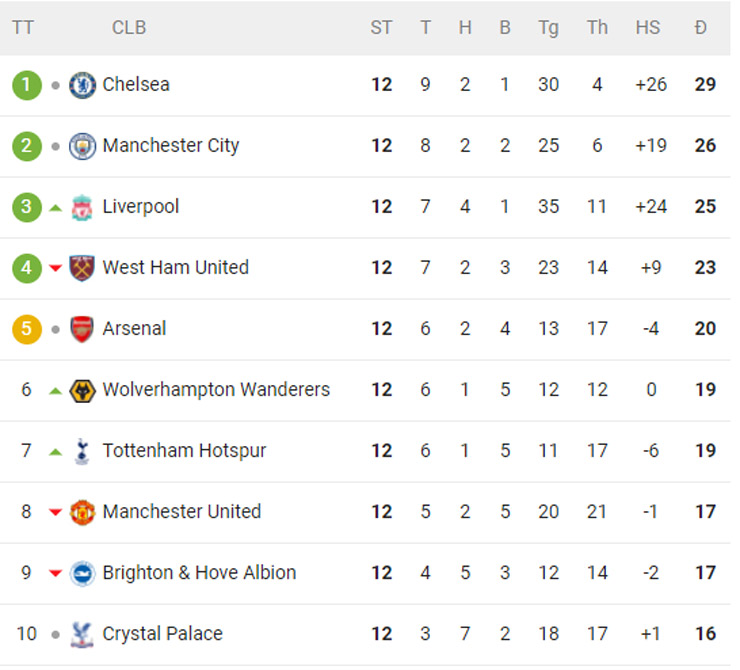Click the CLB column header
Image resolution: width=740 pixels, height=670 pixels.
pos(129,28)
